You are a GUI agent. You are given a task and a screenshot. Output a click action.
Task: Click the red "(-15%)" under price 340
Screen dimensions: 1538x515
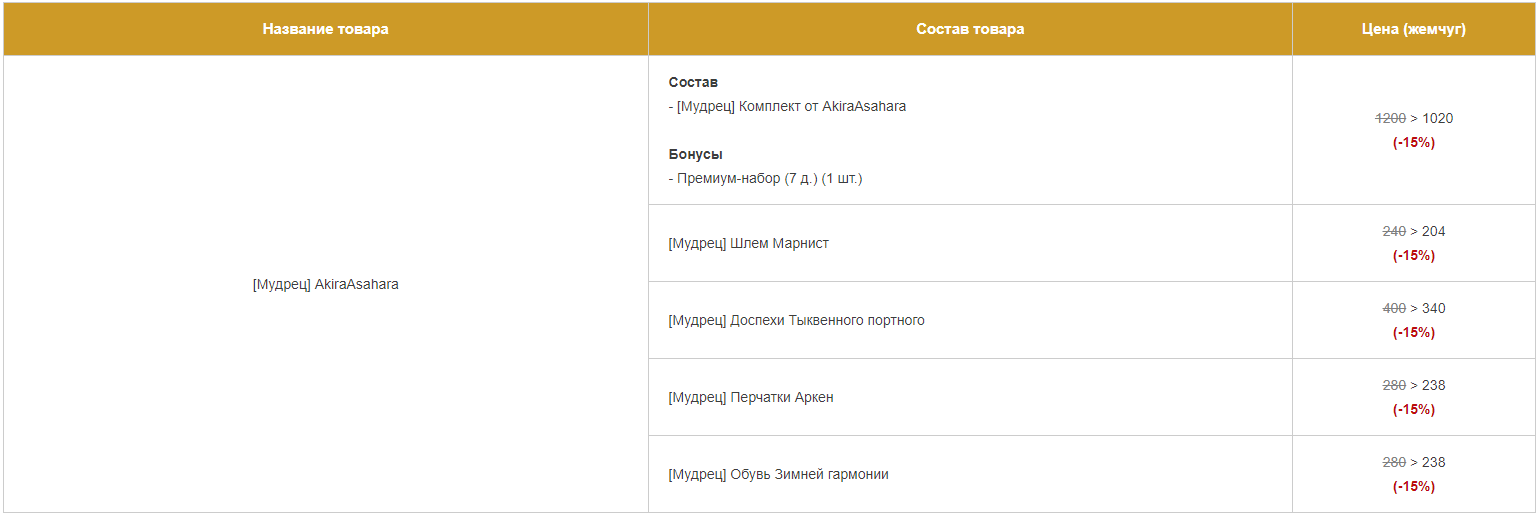1413,332
